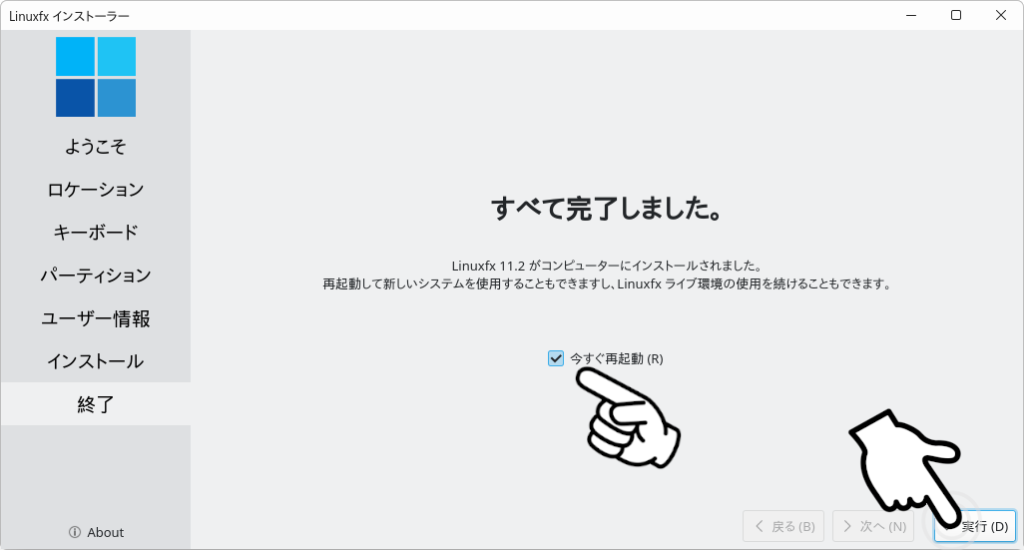Viewport: 1024px width, 550px height.
Task: Select the キーボード step in sidebar
Action: click(x=96, y=233)
